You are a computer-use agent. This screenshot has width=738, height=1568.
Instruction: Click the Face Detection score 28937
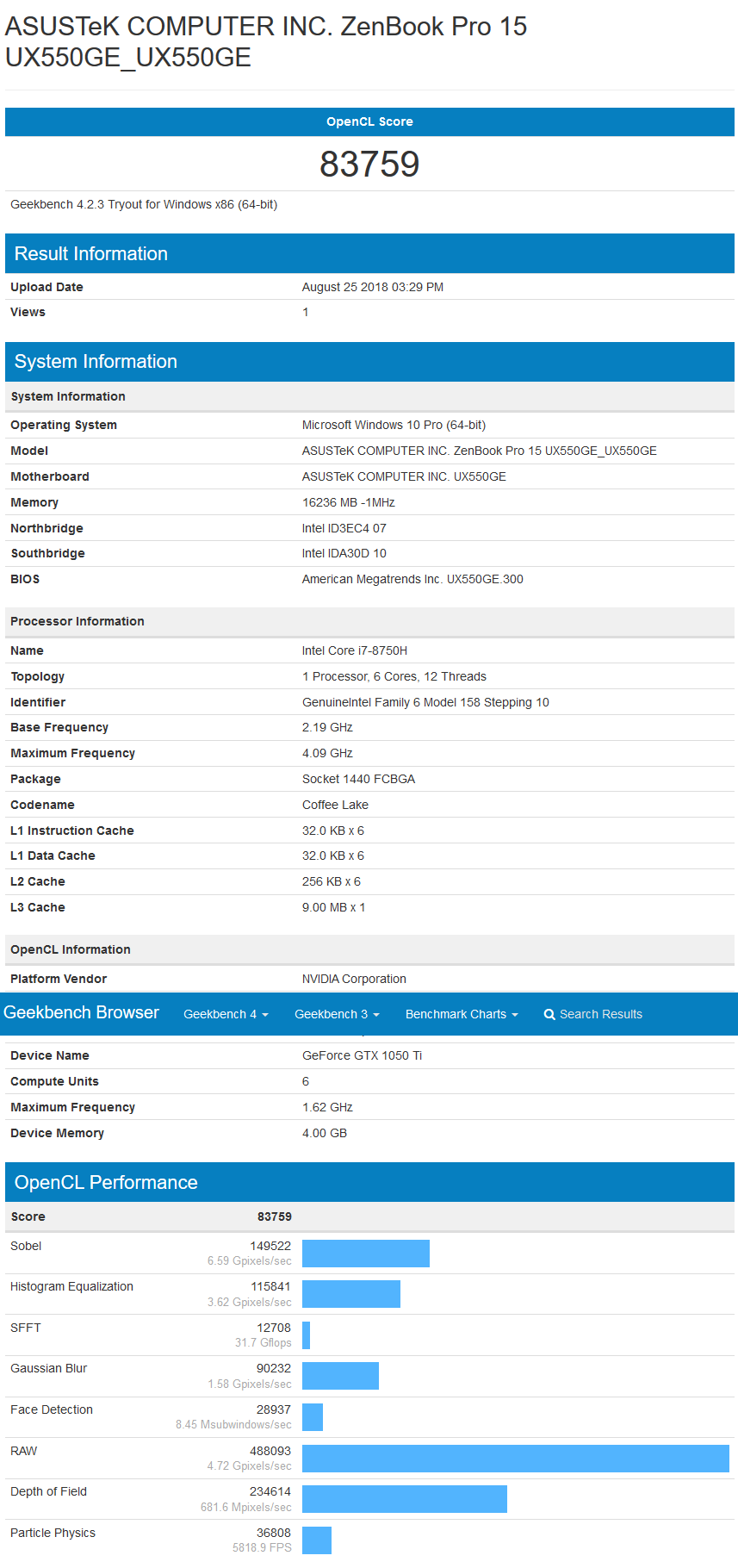pyautogui.click(x=274, y=1409)
